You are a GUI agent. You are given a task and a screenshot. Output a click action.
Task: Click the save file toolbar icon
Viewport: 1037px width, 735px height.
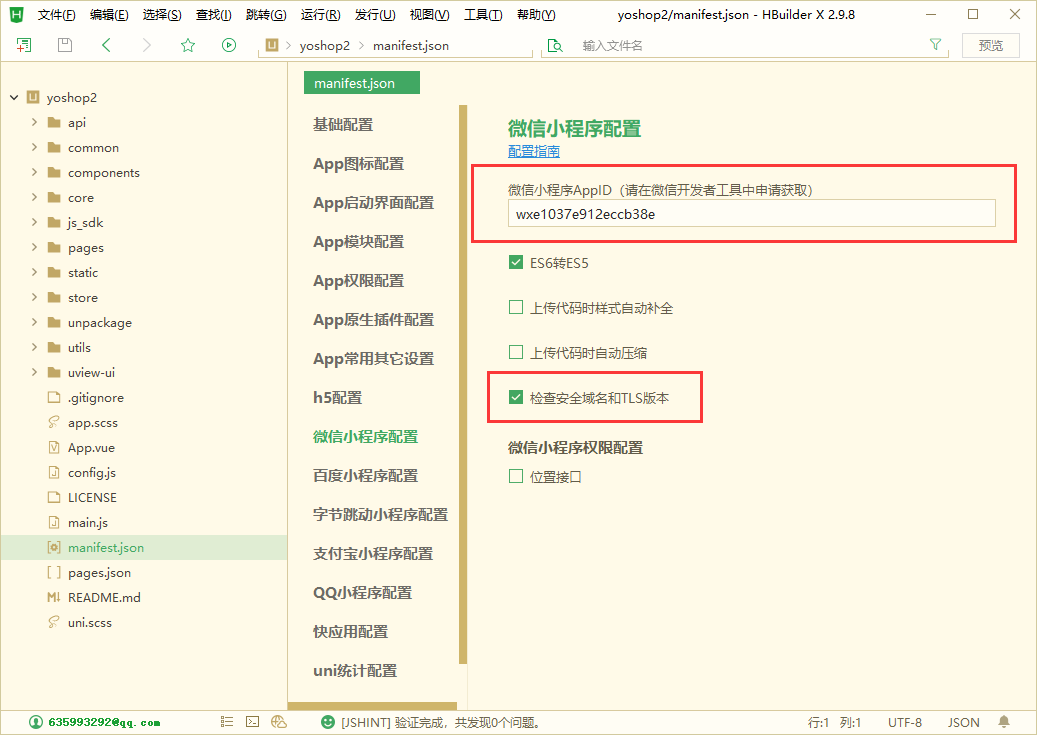pyautogui.click(x=65, y=45)
